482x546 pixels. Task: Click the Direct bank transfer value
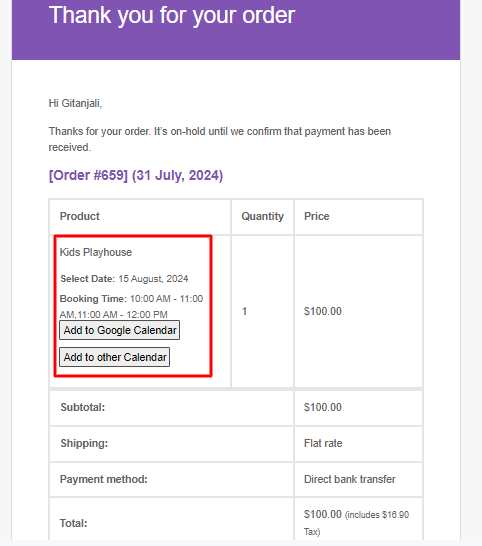click(350, 479)
